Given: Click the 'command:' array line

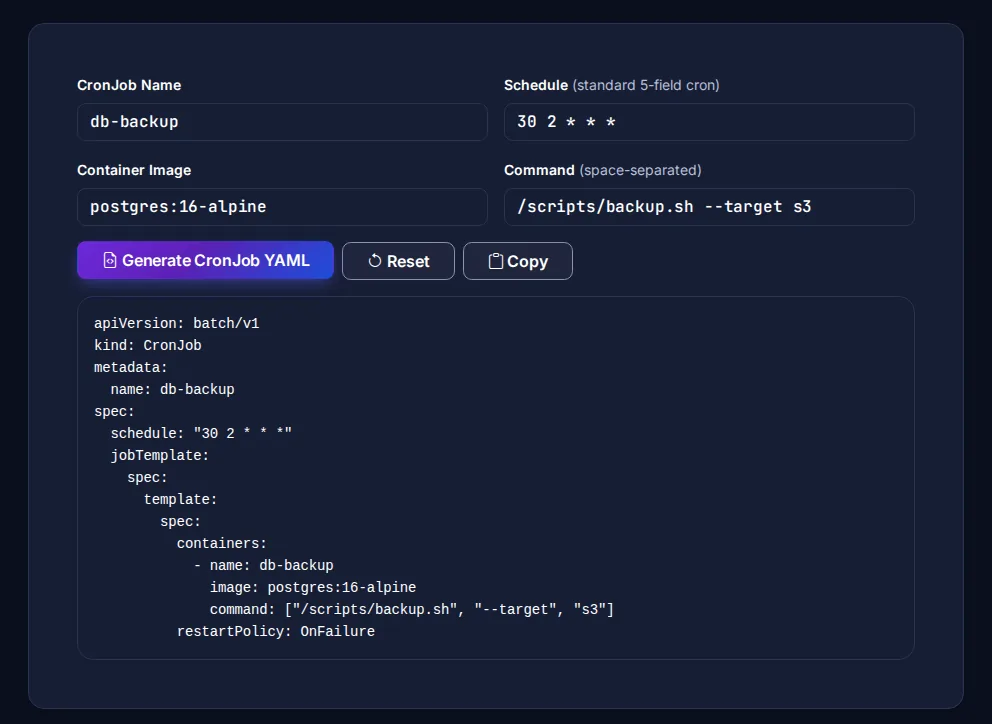Looking at the screenshot, I should tap(412, 609).
